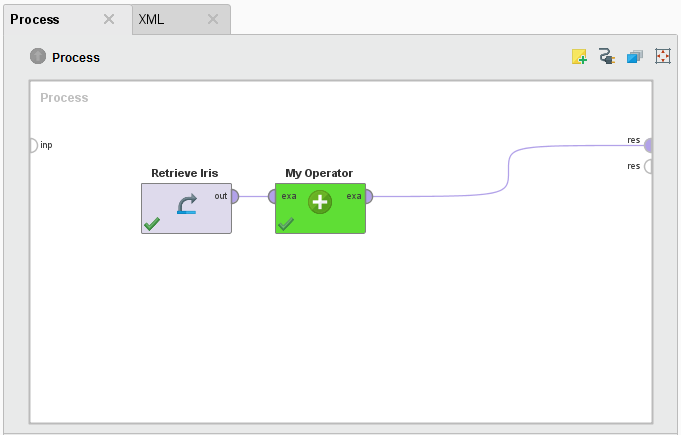Click My Operator's left 'exa' input port
The width and height of the screenshot is (681, 435).
[272, 196]
